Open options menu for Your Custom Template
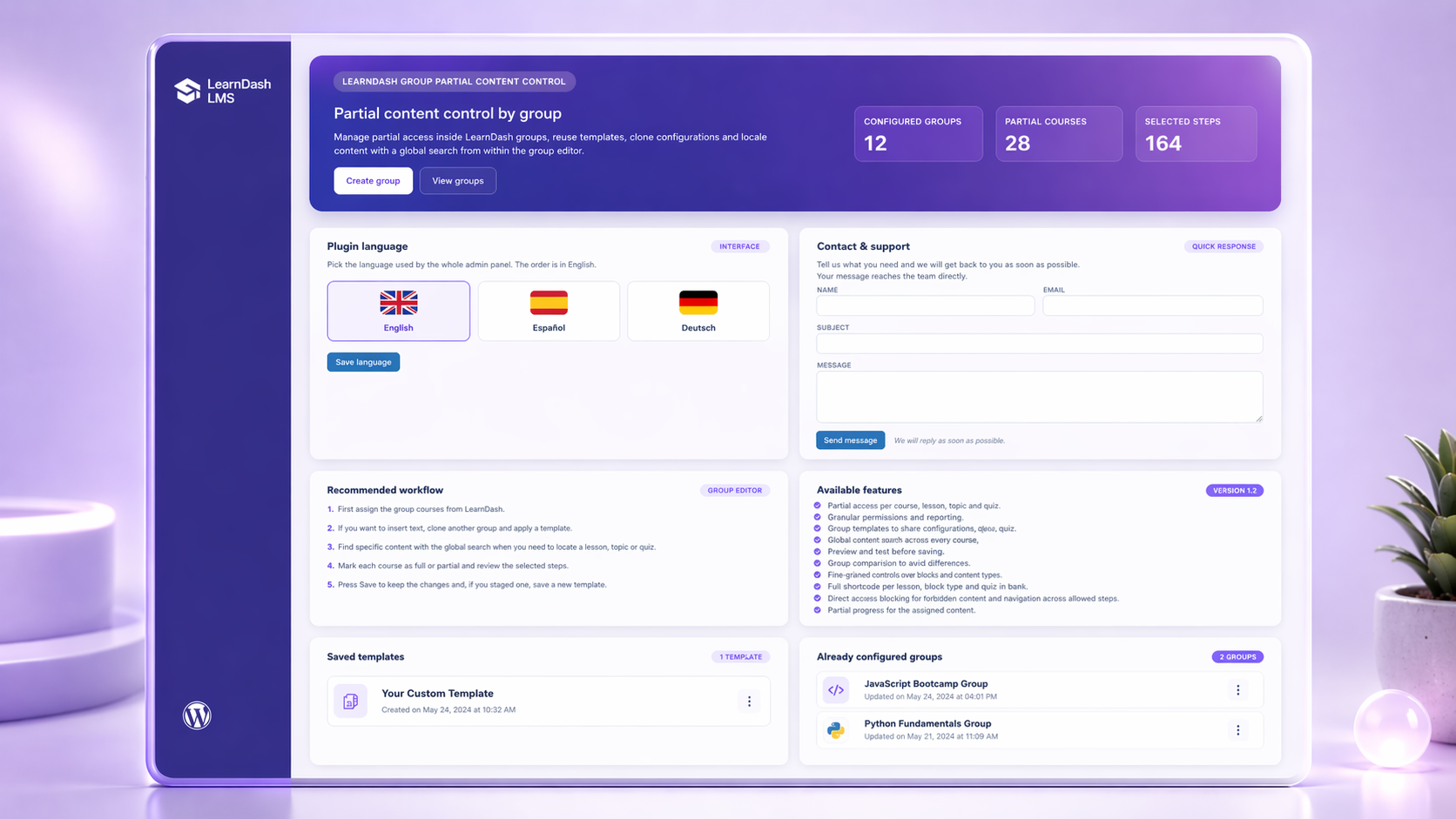1456x819 pixels. pos(749,701)
